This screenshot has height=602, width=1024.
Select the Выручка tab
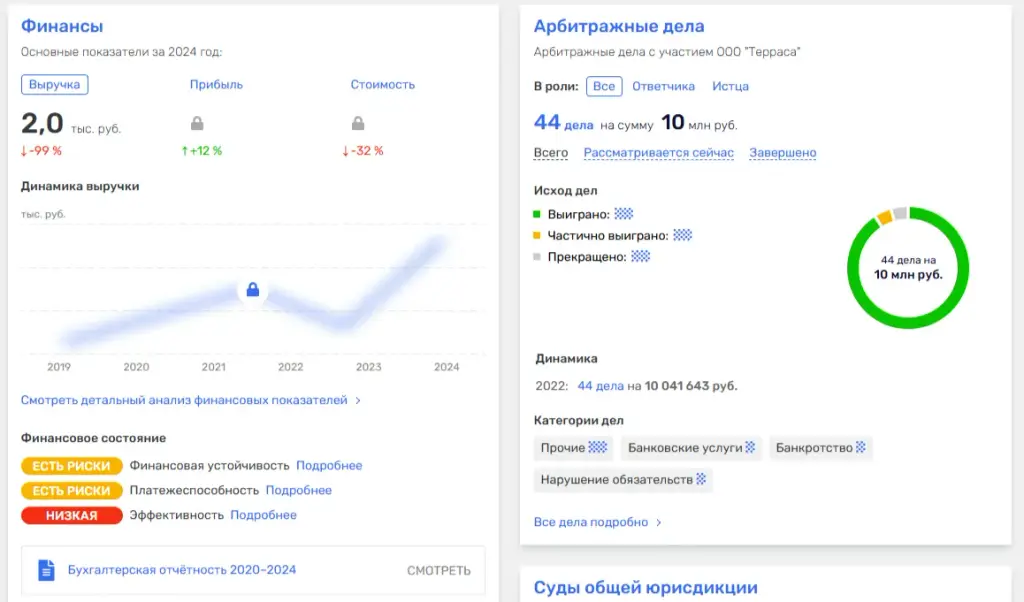click(54, 85)
